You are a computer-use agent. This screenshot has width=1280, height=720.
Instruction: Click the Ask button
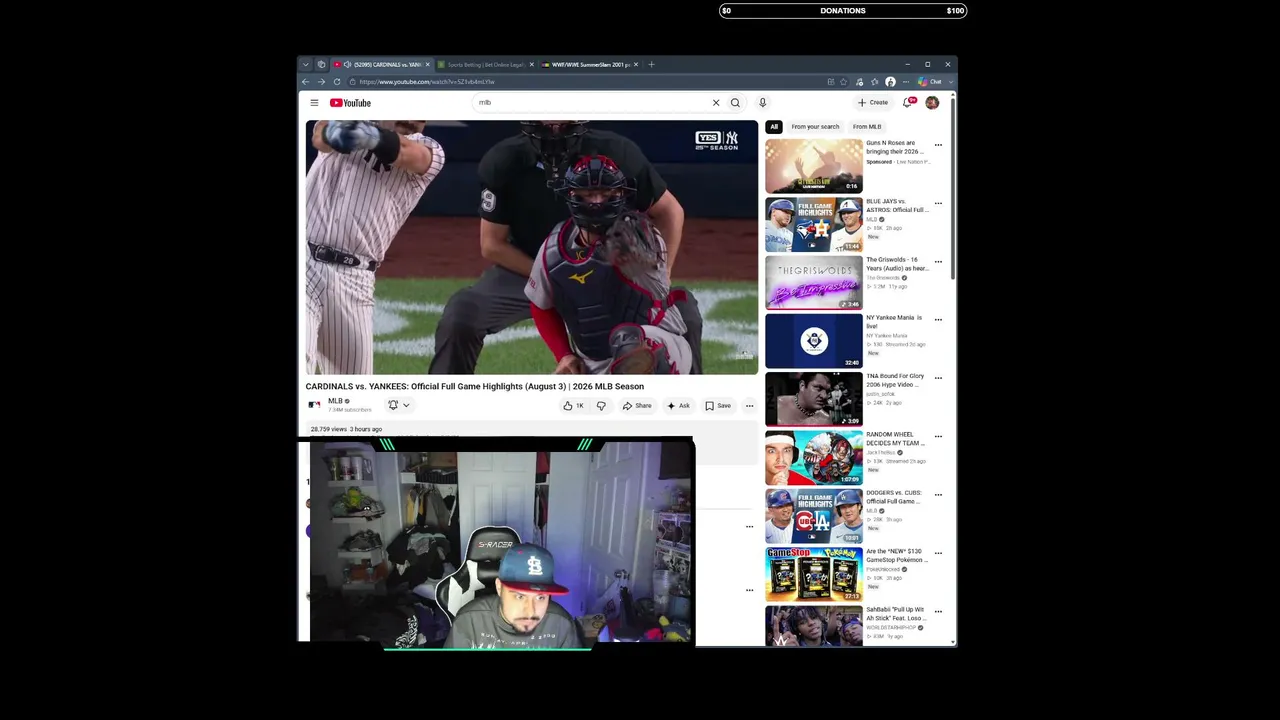tap(679, 405)
